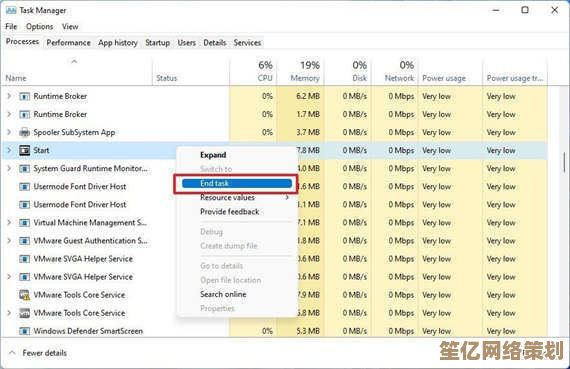Select the VMware Guest Authentication S... row text
The height and width of the screenshot is (369, 570).
tap(91, 241)
